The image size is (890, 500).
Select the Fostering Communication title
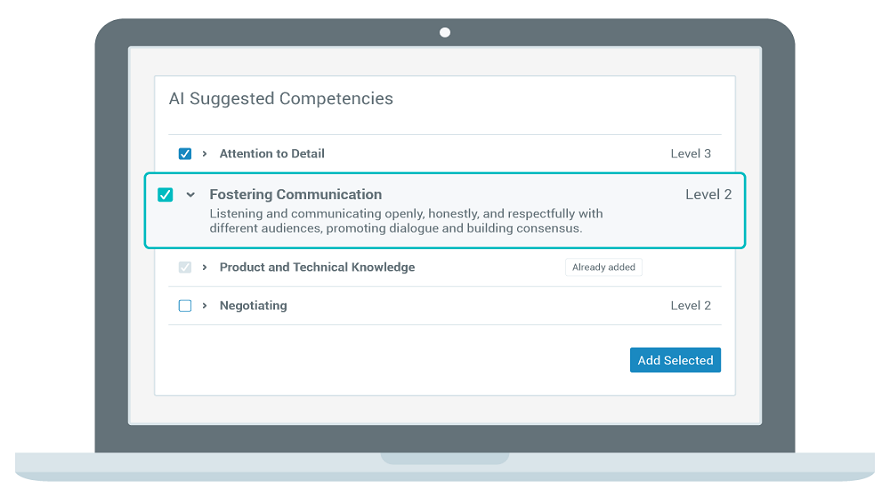295,194
